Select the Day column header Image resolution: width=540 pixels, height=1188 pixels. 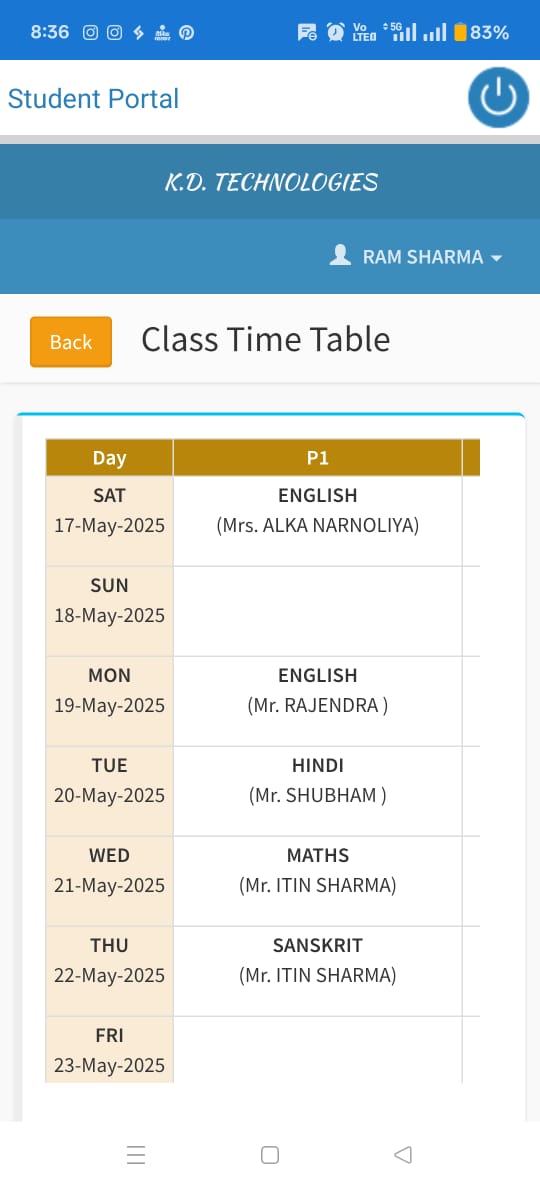point(110,458)
